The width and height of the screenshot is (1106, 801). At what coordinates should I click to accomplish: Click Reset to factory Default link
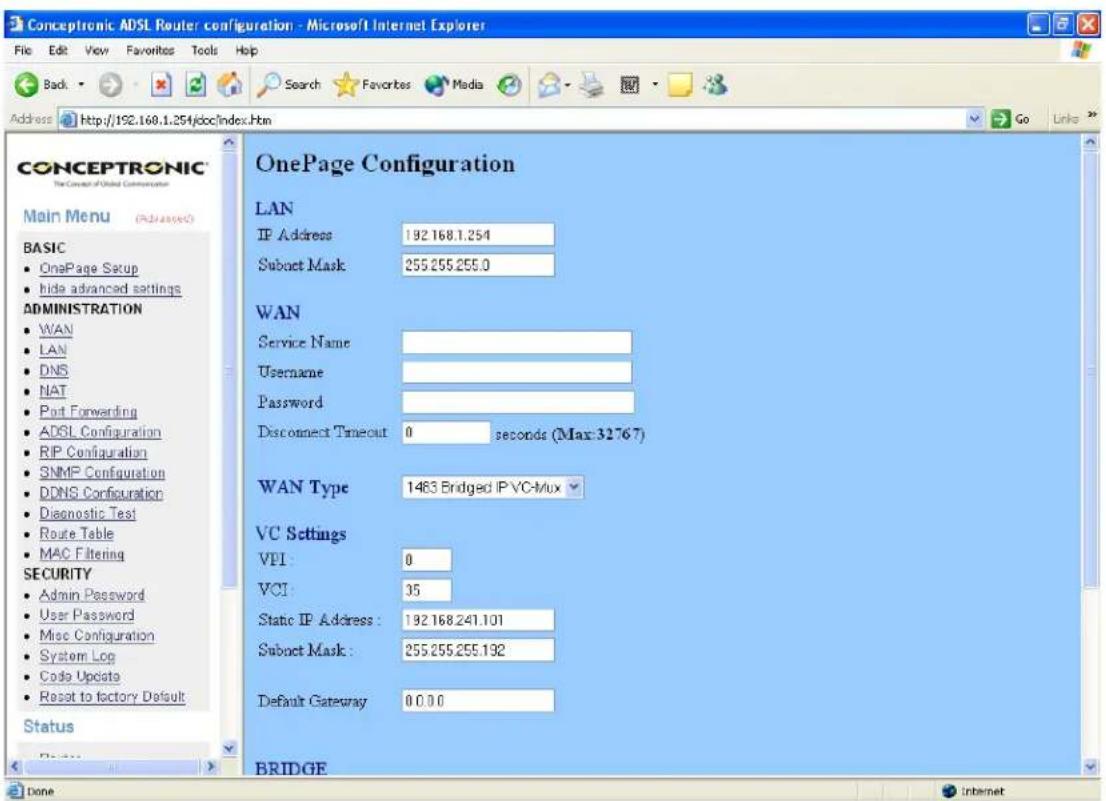tap(112, 697)
